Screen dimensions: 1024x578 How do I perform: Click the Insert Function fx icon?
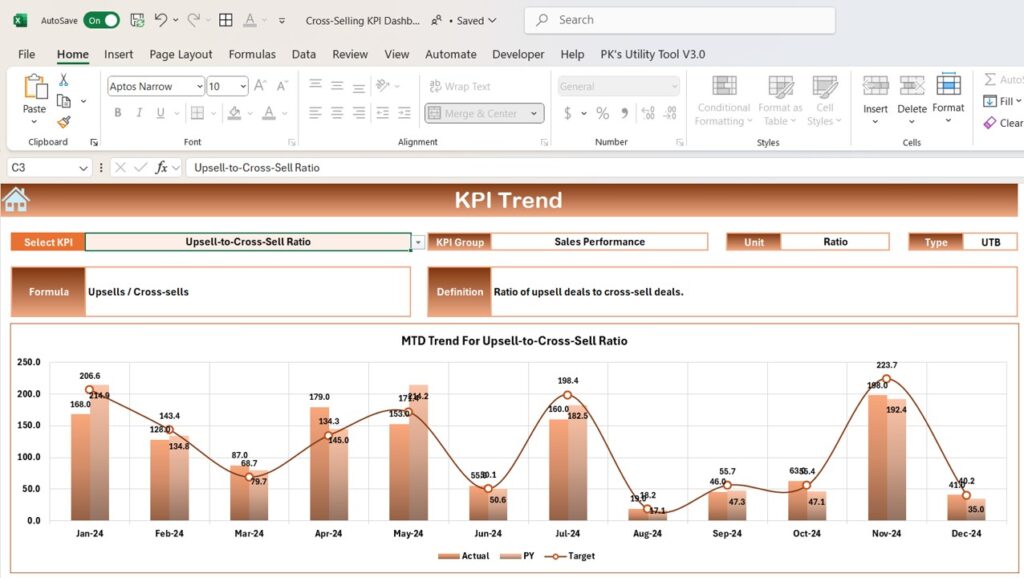161,167
